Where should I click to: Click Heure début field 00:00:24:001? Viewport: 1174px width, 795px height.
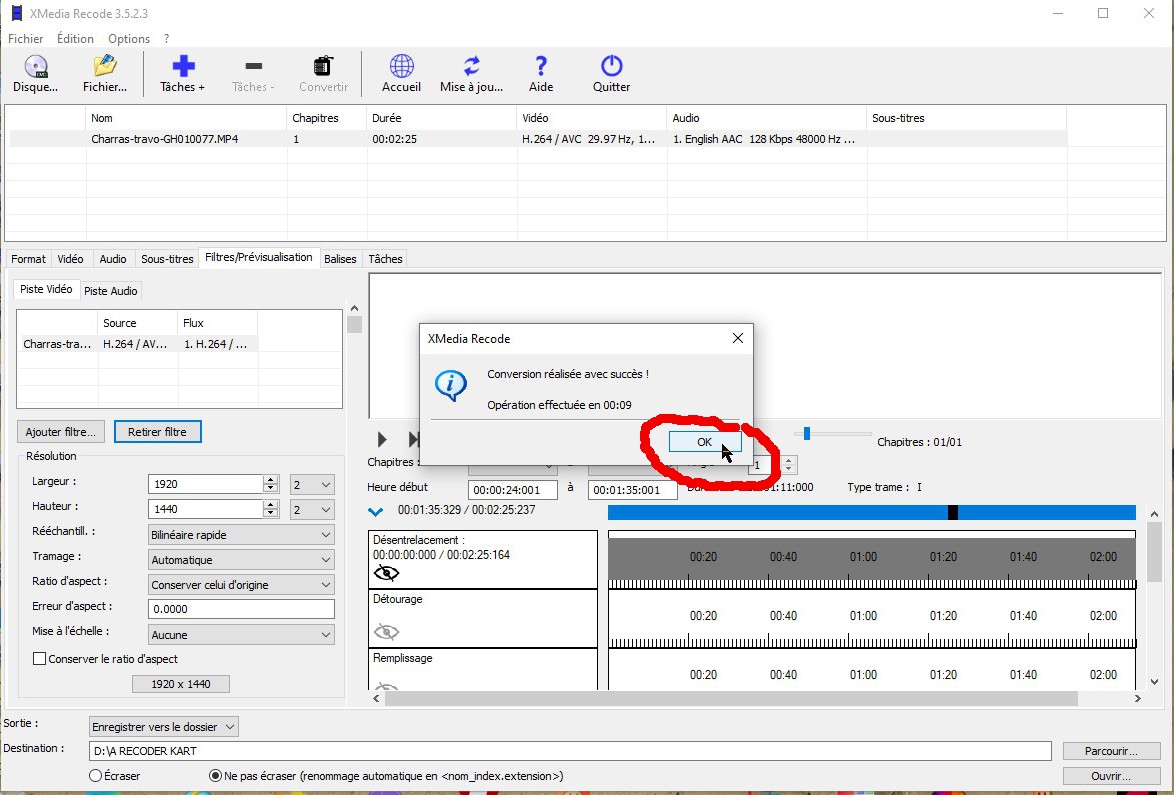pos(513,490)
